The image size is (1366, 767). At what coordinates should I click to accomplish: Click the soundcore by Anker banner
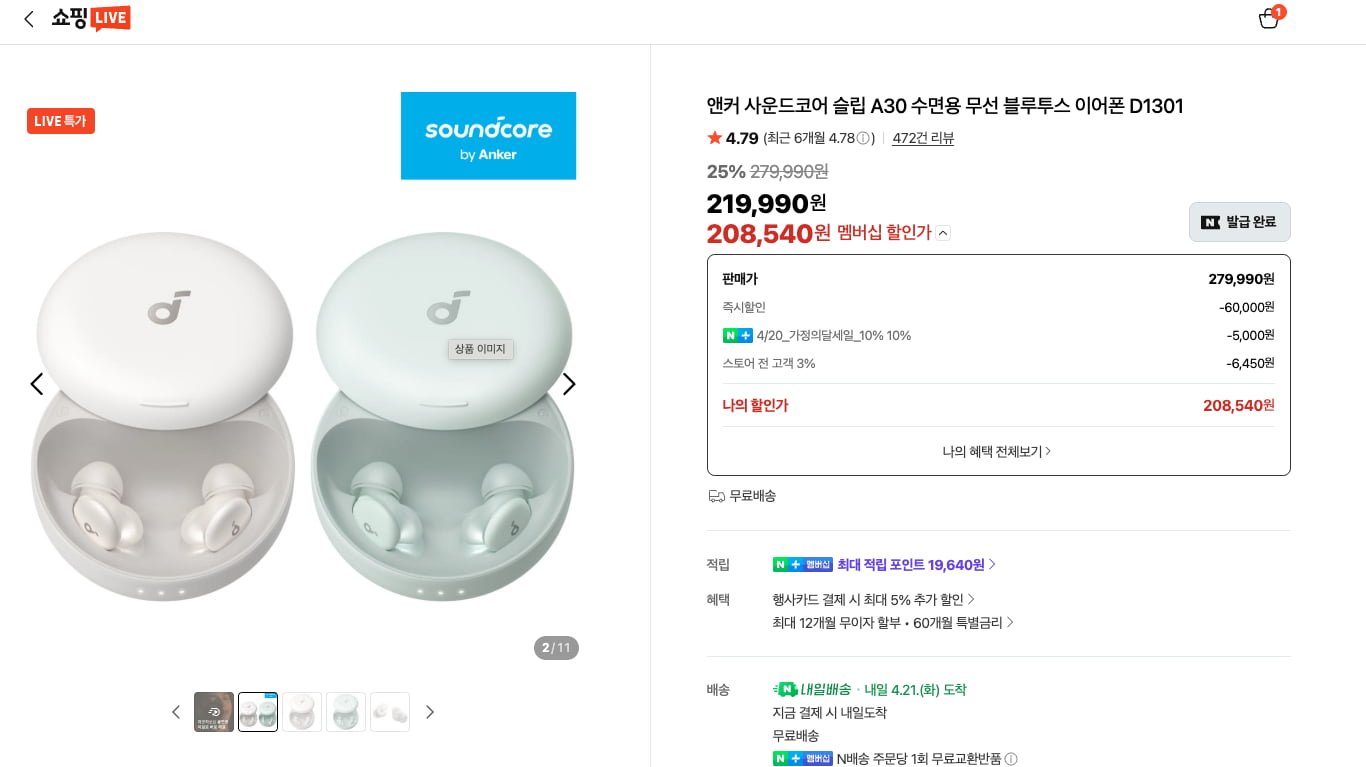click(488, 136)
